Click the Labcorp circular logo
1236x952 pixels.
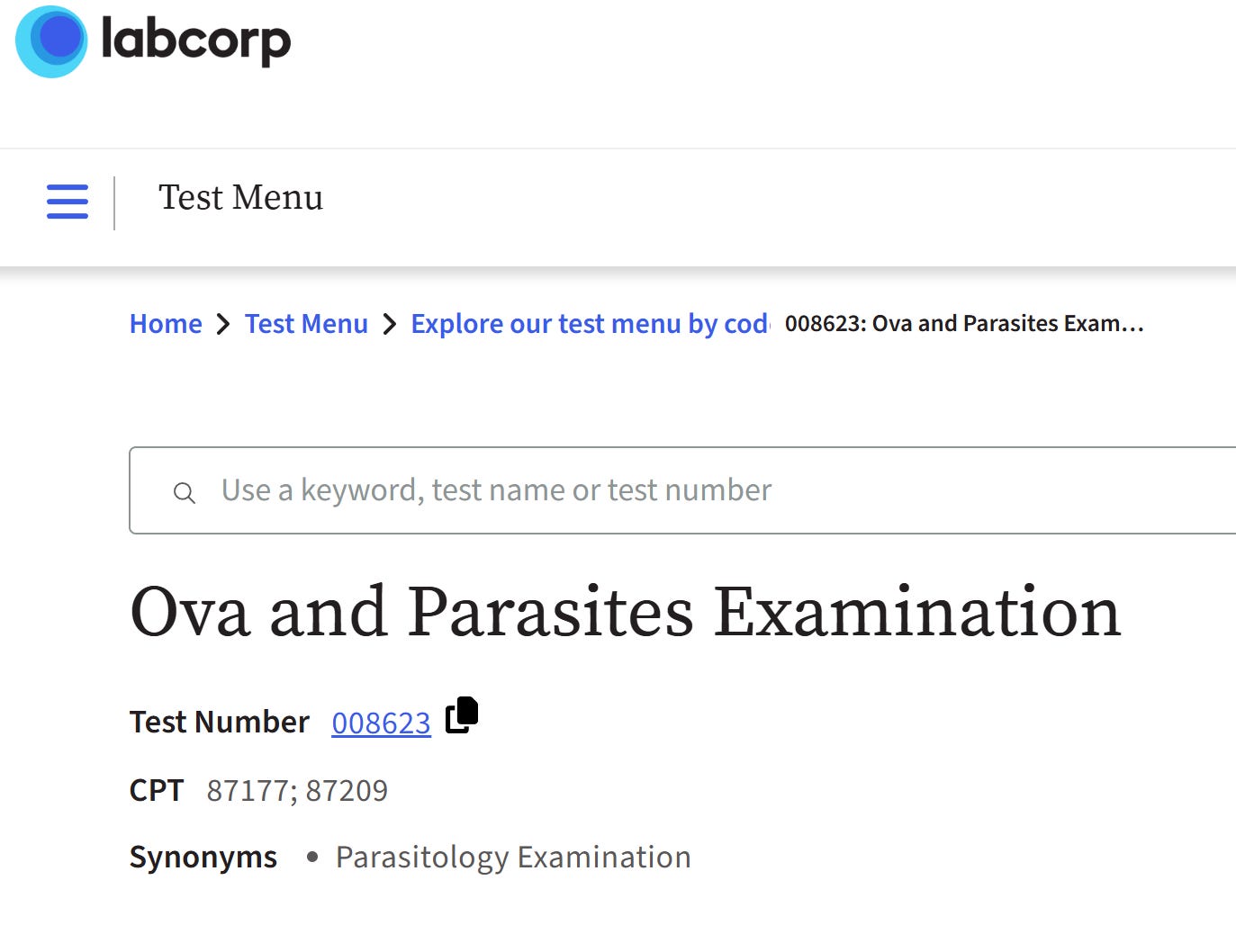(51, 41)
